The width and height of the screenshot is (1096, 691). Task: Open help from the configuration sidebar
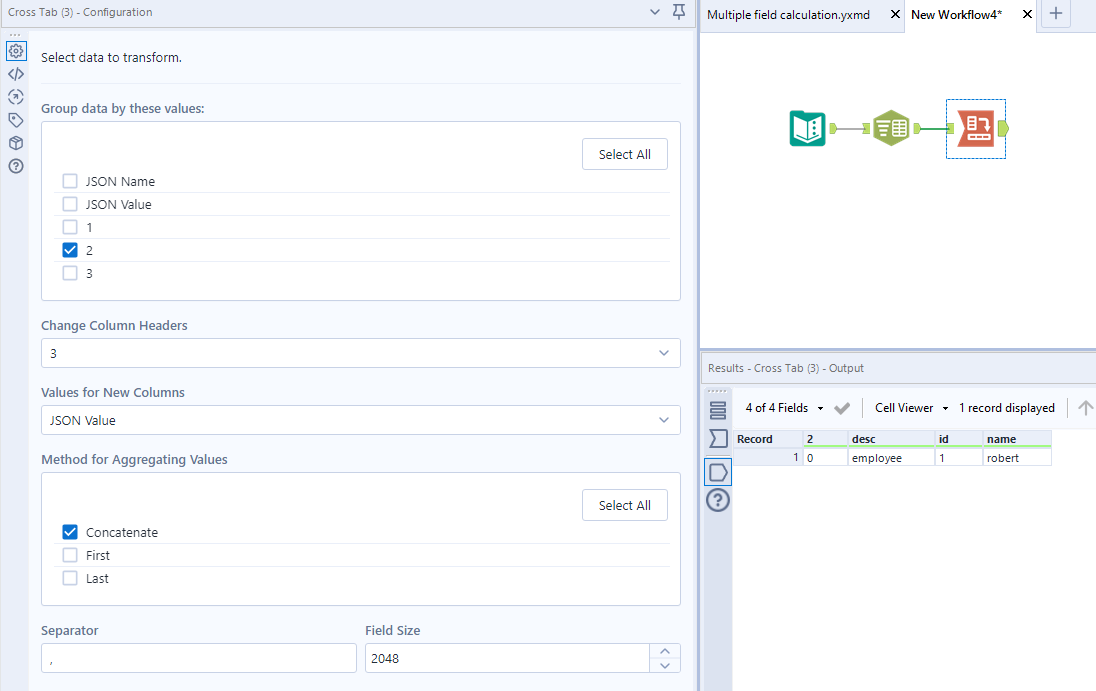coord(15,166)
